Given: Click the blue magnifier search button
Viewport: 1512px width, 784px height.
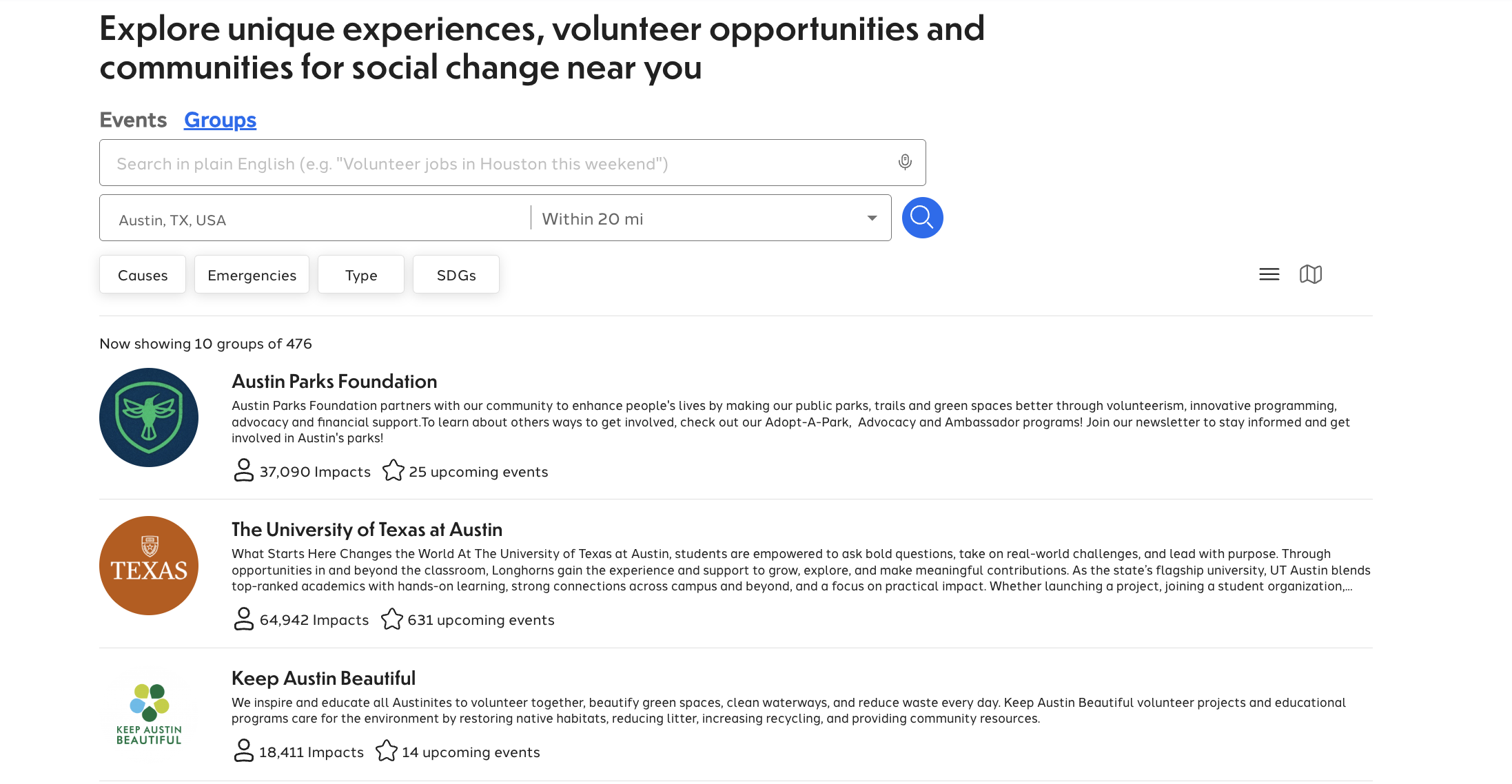Looking at the screenshot, I should [922, 218].
